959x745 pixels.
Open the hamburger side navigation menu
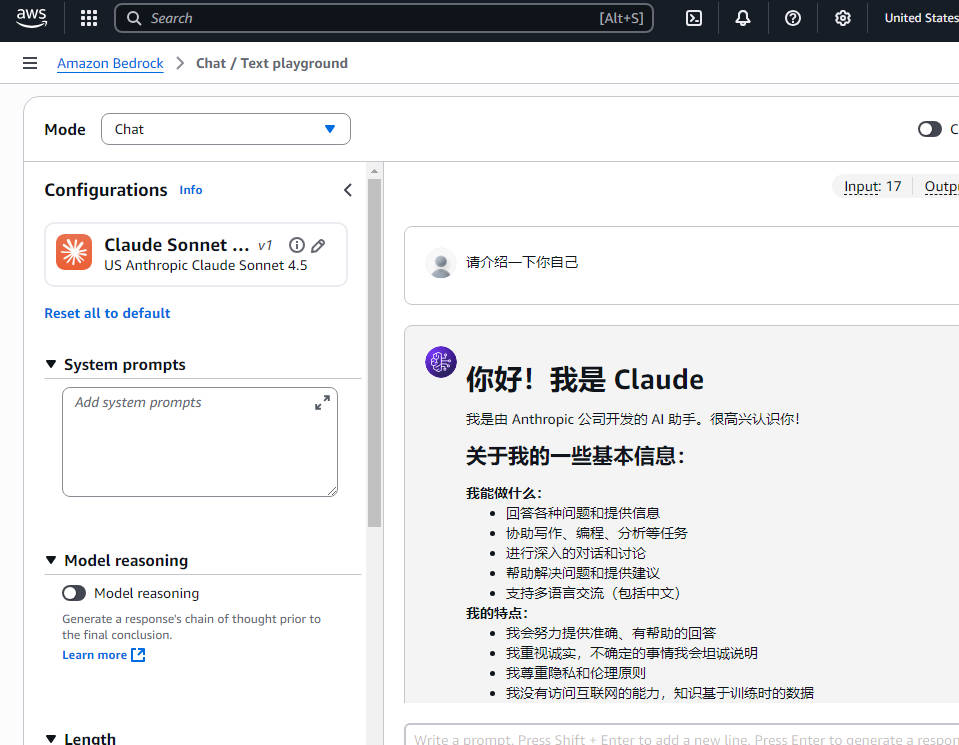tap(30, 63)
